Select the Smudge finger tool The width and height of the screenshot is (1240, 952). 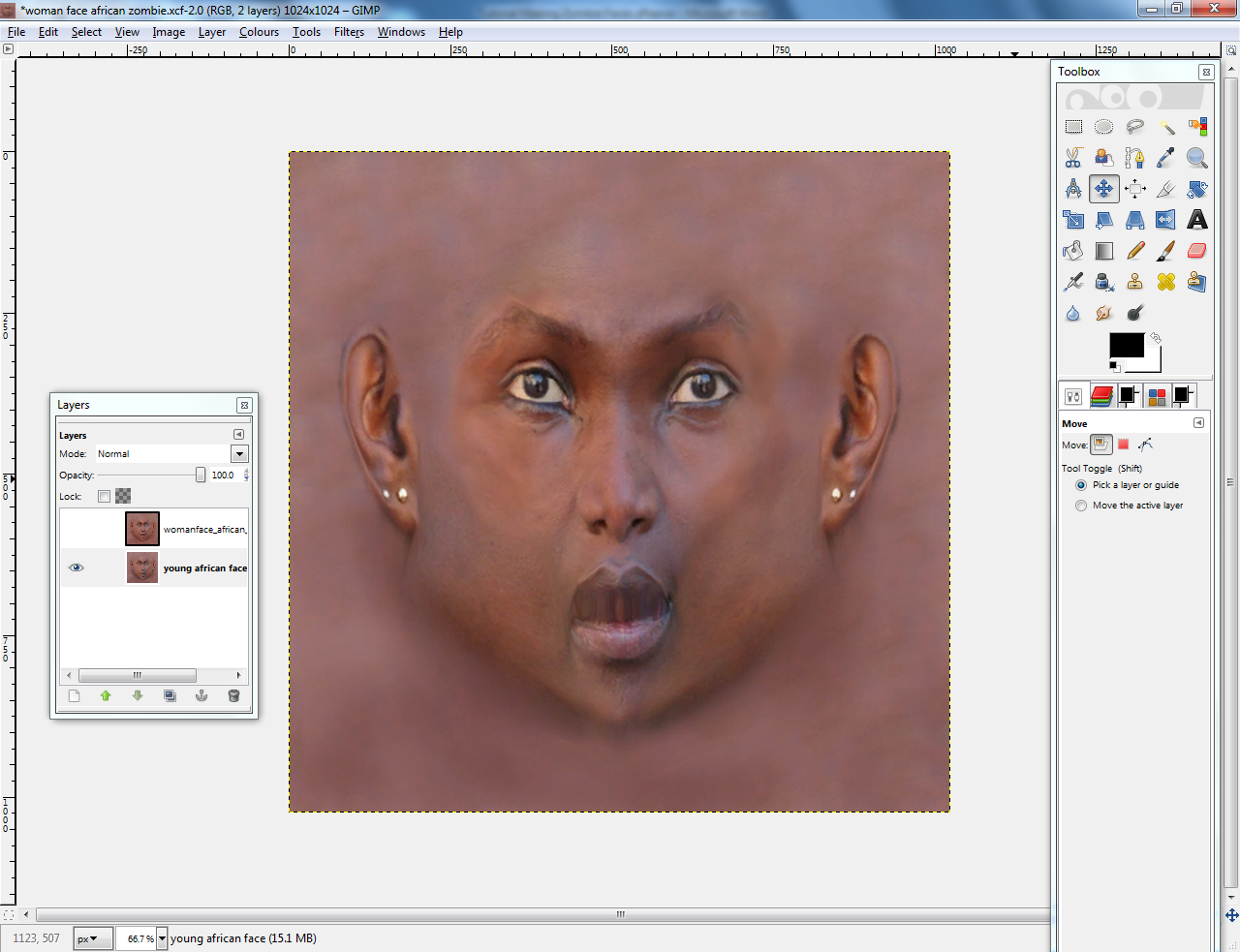pyautogui.click(x=1104, y=313)
